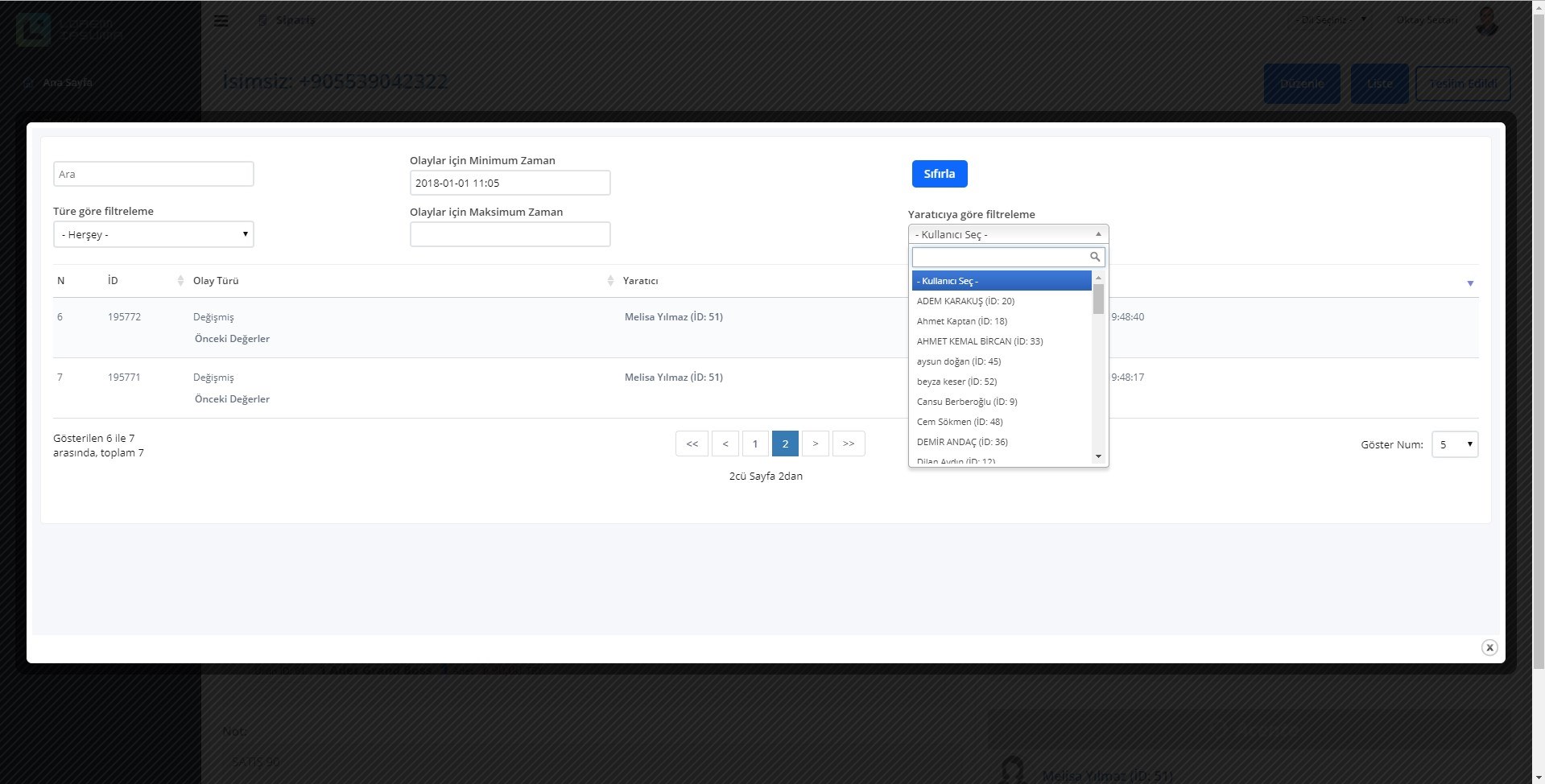Screen dimensions: 1545x784
Task: Select ADEM KARAKUŞ from user list
Action: 965,301
